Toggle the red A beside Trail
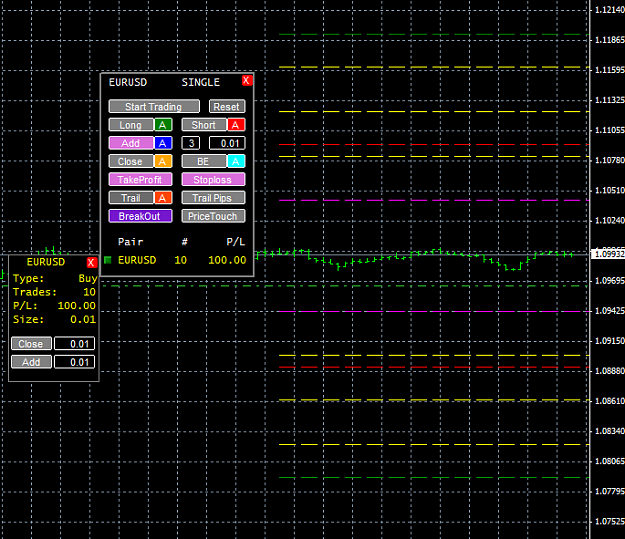 click(163, 198)
